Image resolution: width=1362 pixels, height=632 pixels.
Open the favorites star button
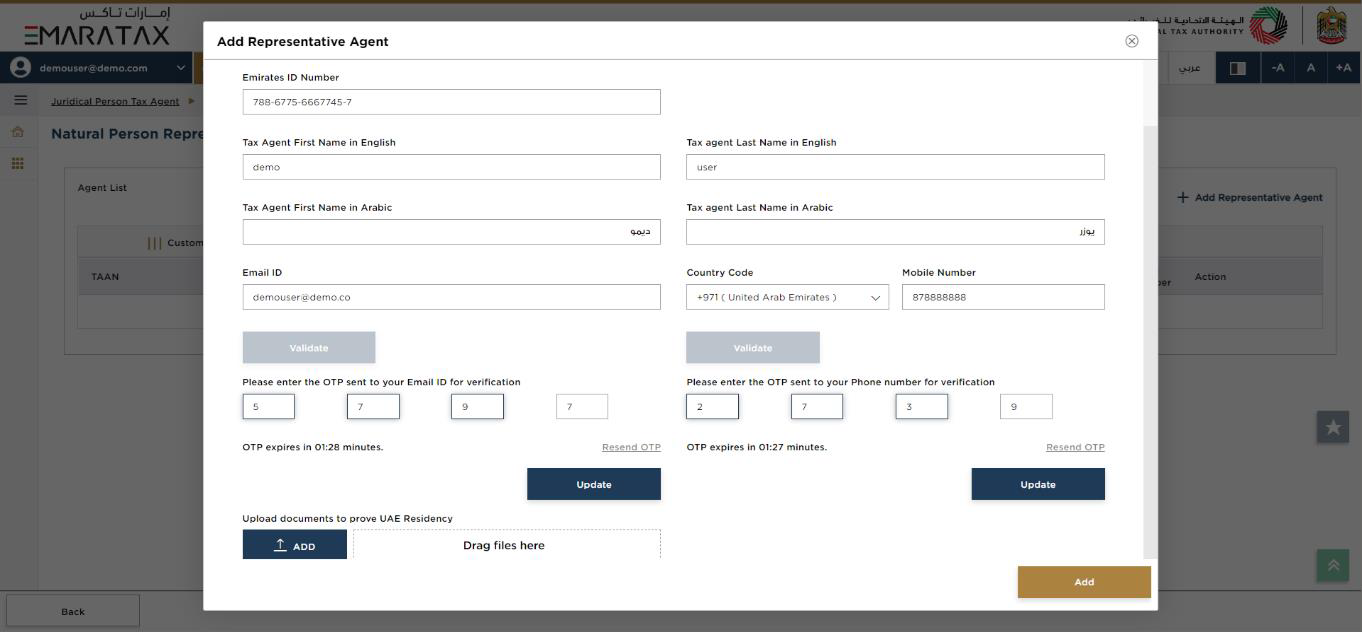[1333, 427]
